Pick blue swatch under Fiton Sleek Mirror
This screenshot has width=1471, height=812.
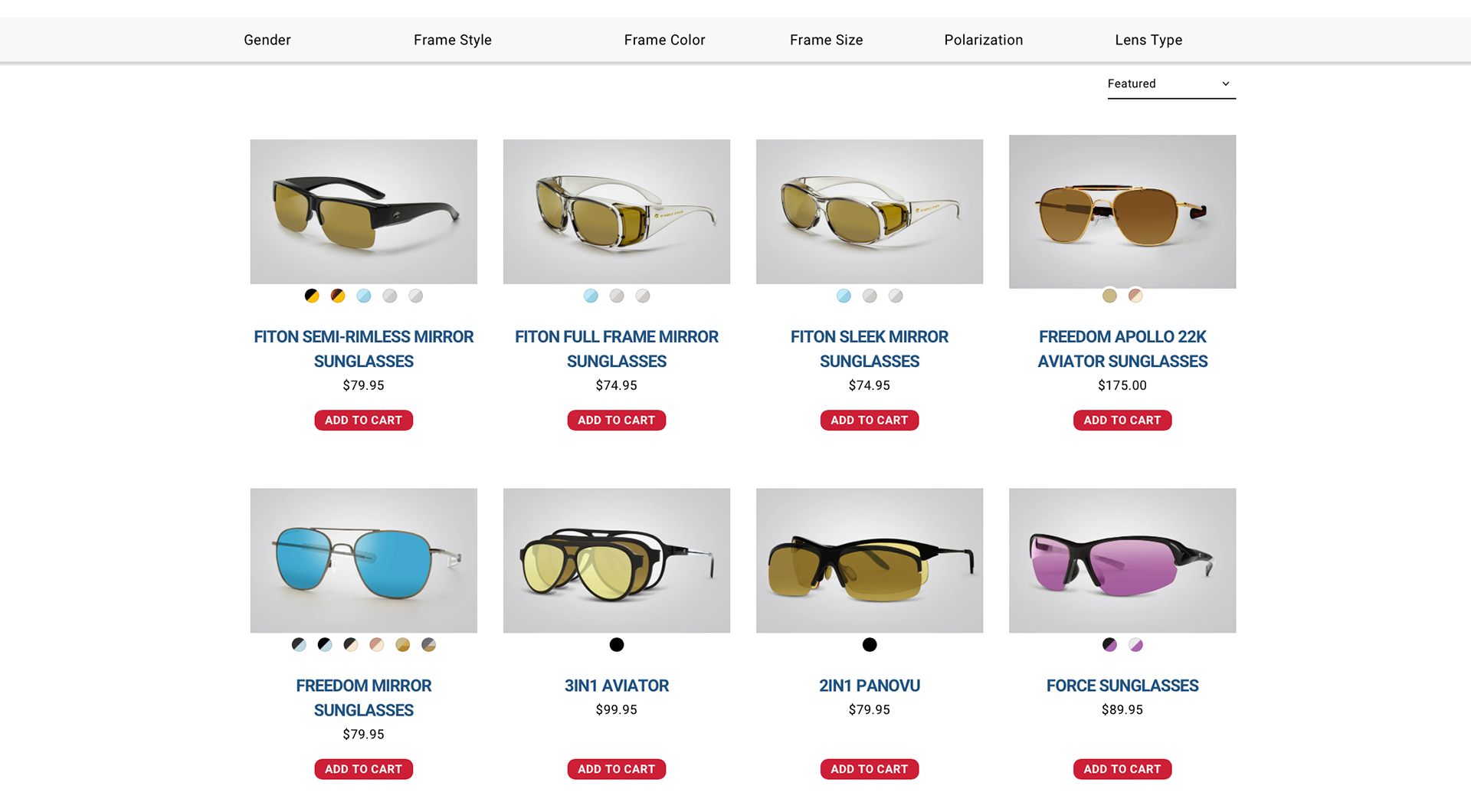tap(844, 296)
